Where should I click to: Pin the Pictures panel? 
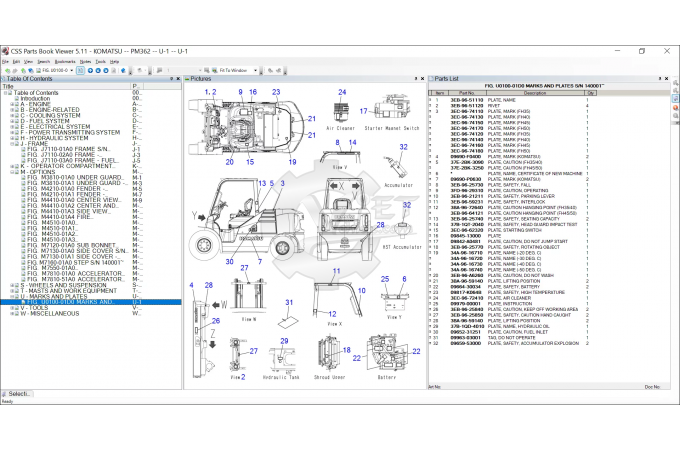click(416, 79)
